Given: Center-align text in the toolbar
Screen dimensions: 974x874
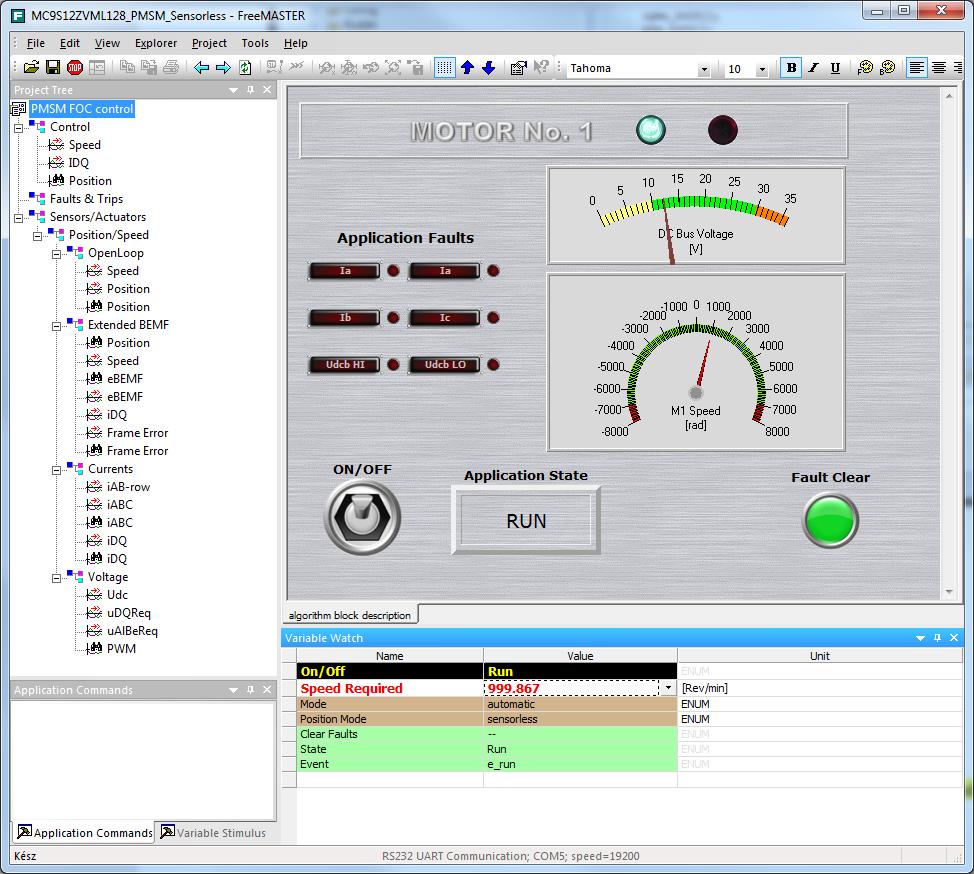Looking at the screenshot, I should tap(939, 67).
